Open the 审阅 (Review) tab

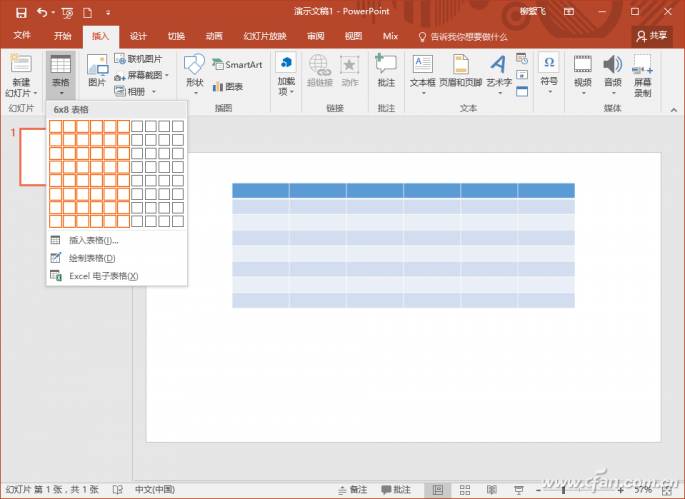tap(315, 36)
